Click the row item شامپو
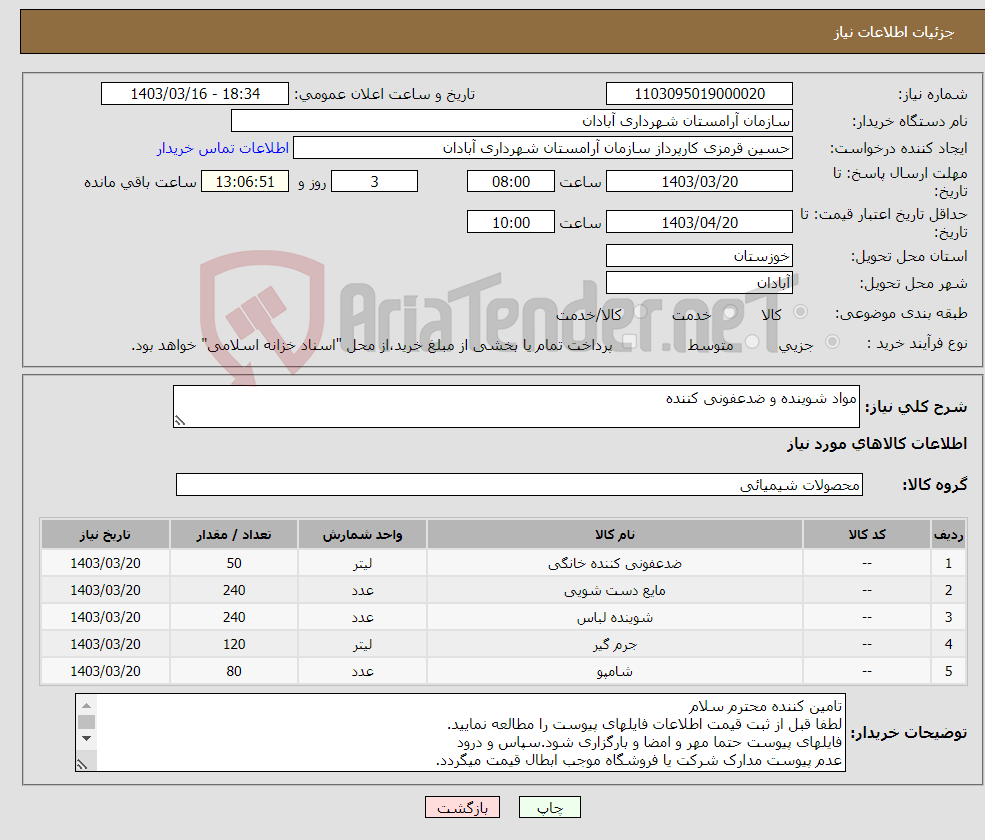 pos(615,671)
